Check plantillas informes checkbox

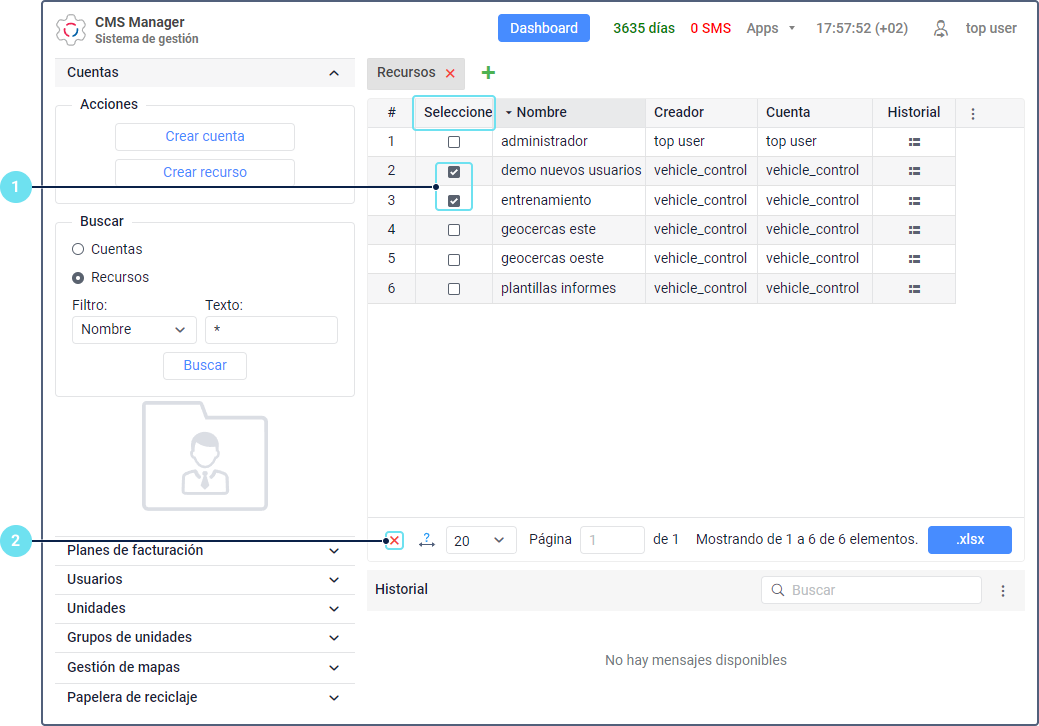(454, 289)
